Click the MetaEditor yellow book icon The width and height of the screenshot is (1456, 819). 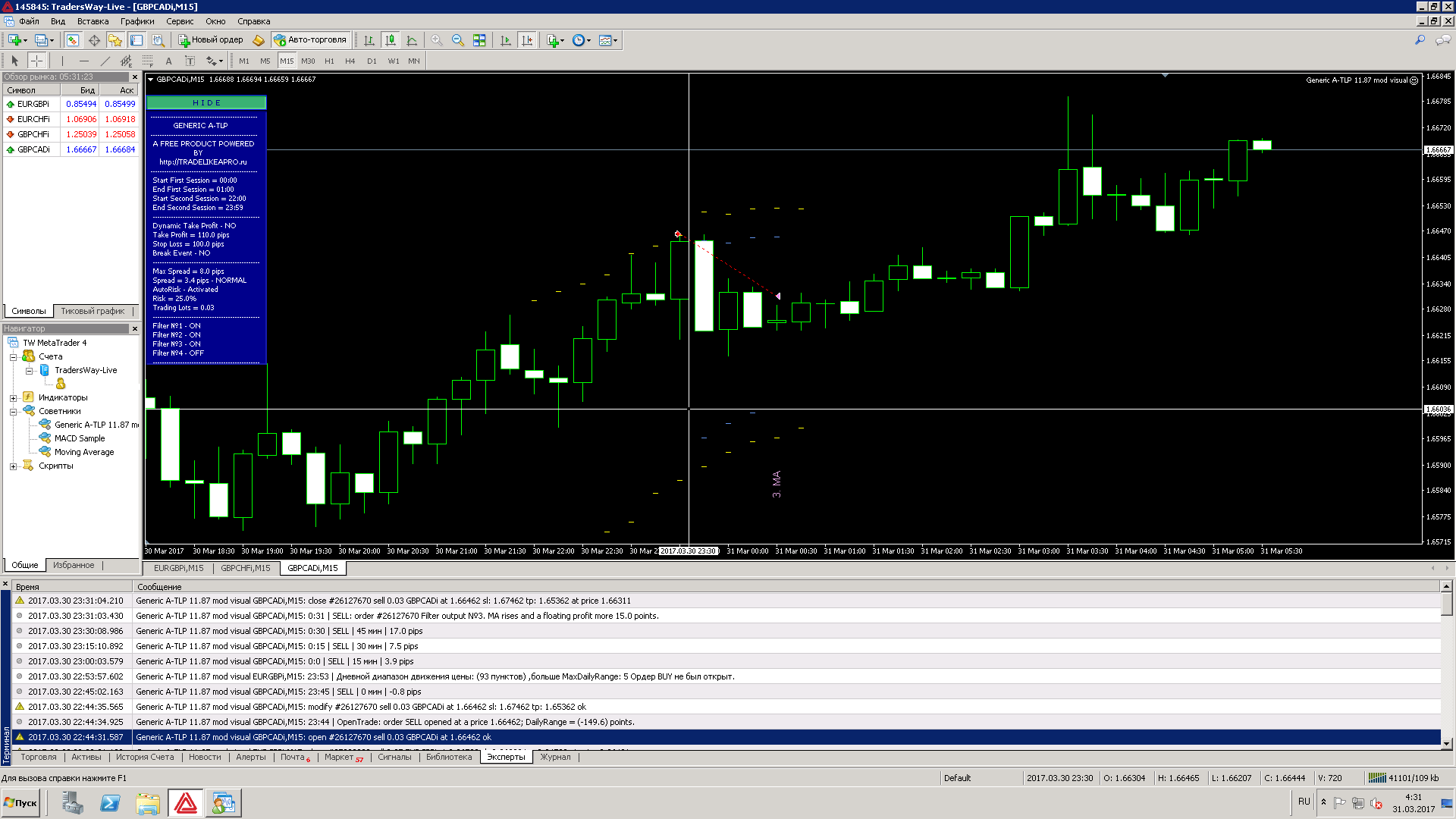coord(259,40)
